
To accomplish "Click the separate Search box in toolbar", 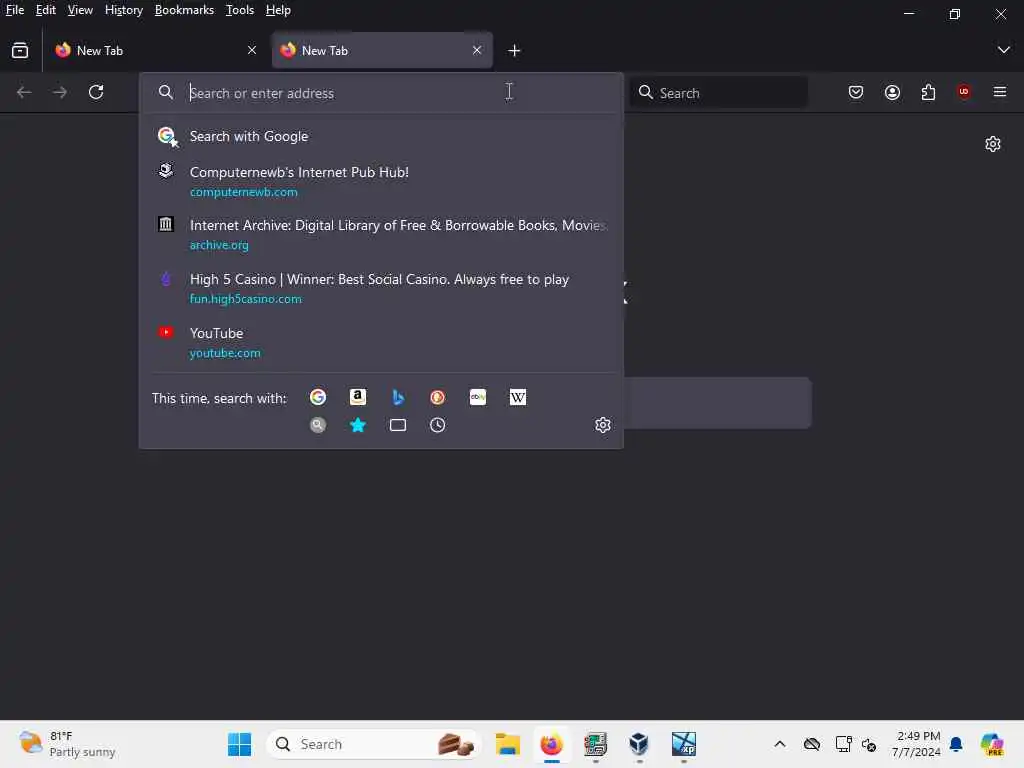I will point(718,92).
